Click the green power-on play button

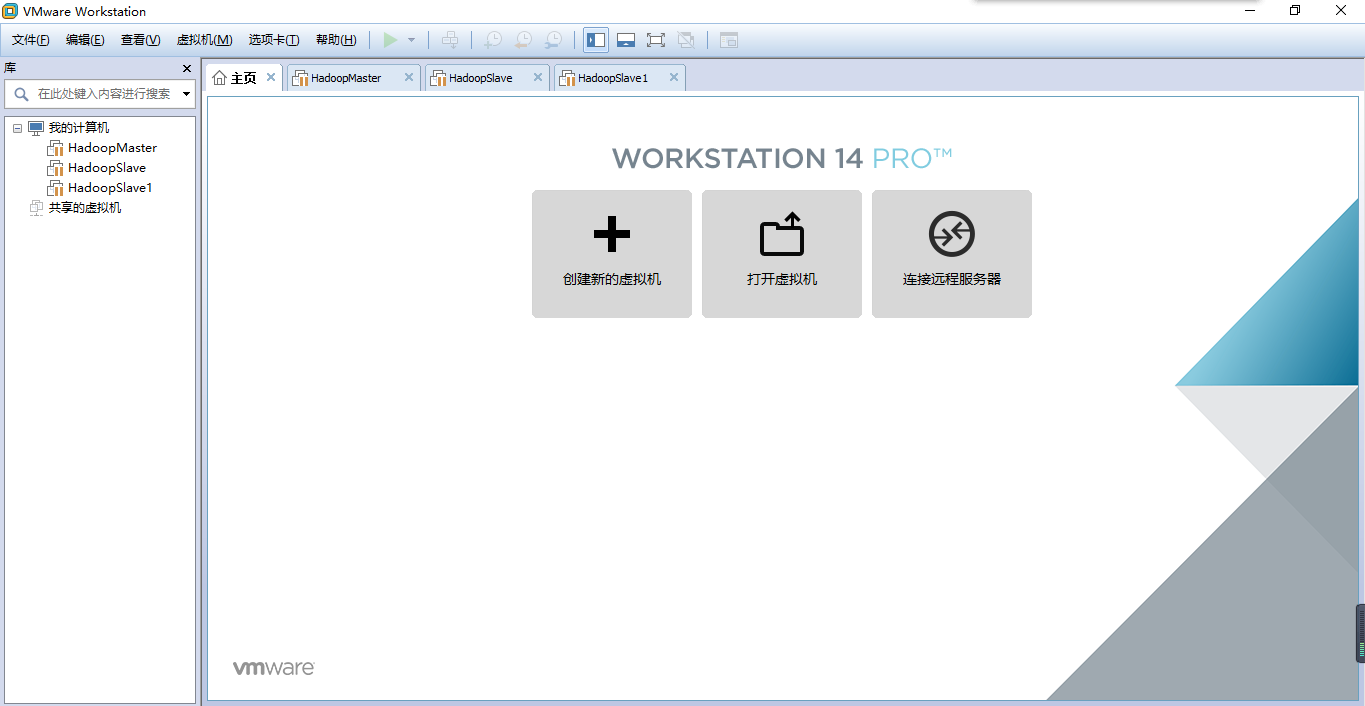coord(390,40)
